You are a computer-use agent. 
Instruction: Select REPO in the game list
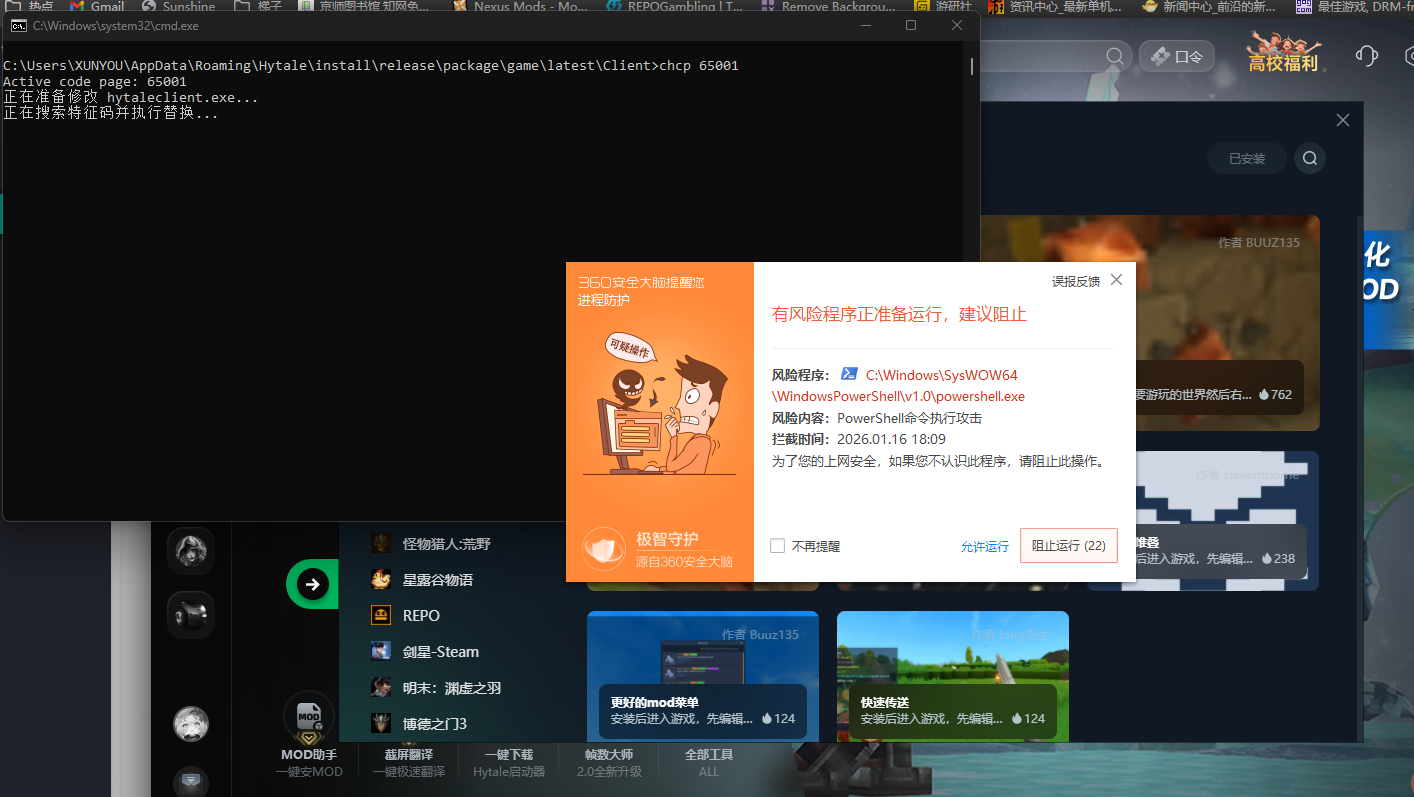click(421, 615)
